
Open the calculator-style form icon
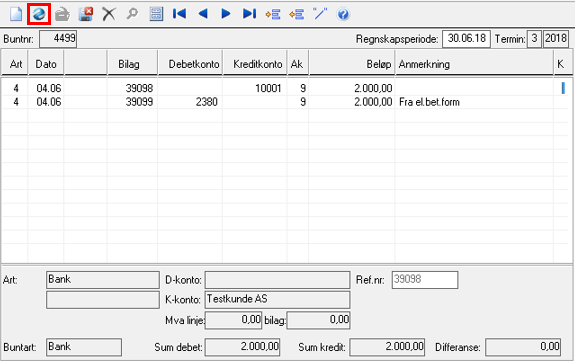pyautogui.click(x=156, y=14)
